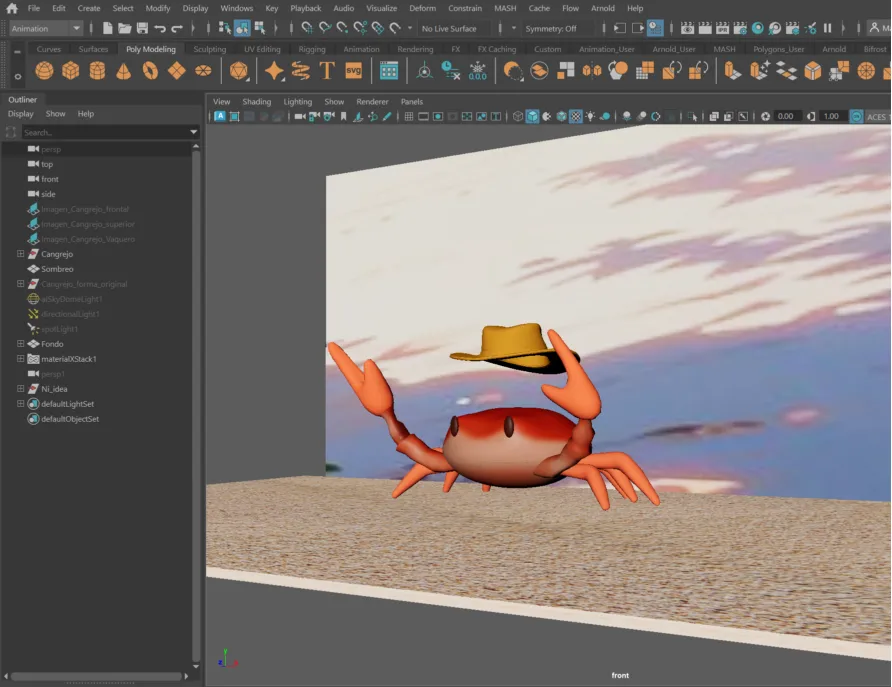Toggle the viewport grid display

click(x=408, y=117)
